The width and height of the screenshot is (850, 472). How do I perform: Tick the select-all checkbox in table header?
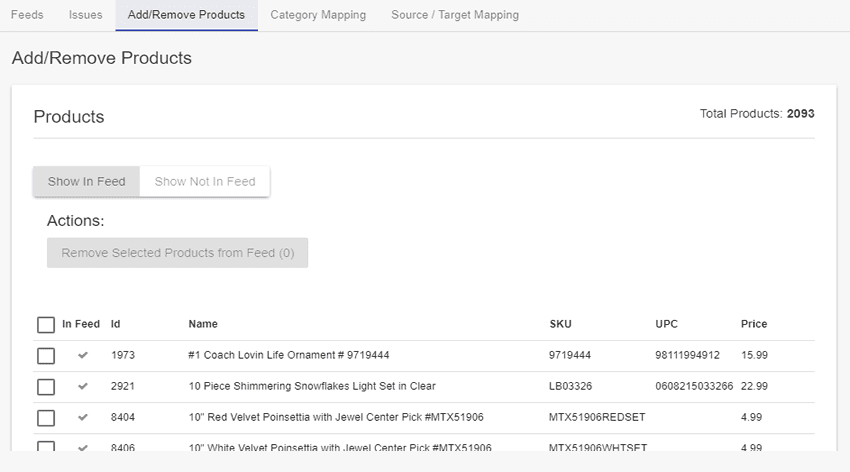(46, 325)
